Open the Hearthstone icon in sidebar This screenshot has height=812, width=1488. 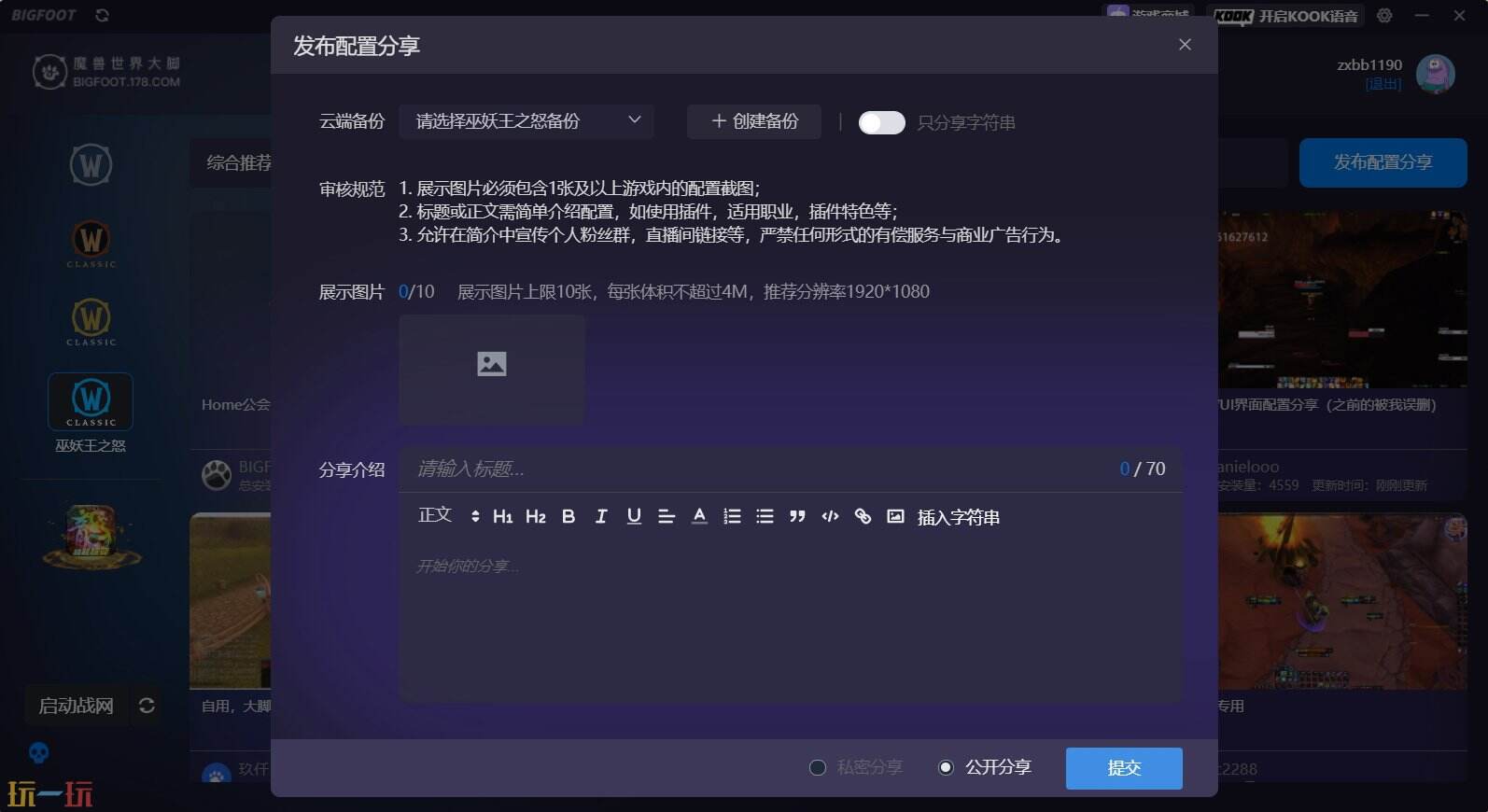(x=91, y=536)
